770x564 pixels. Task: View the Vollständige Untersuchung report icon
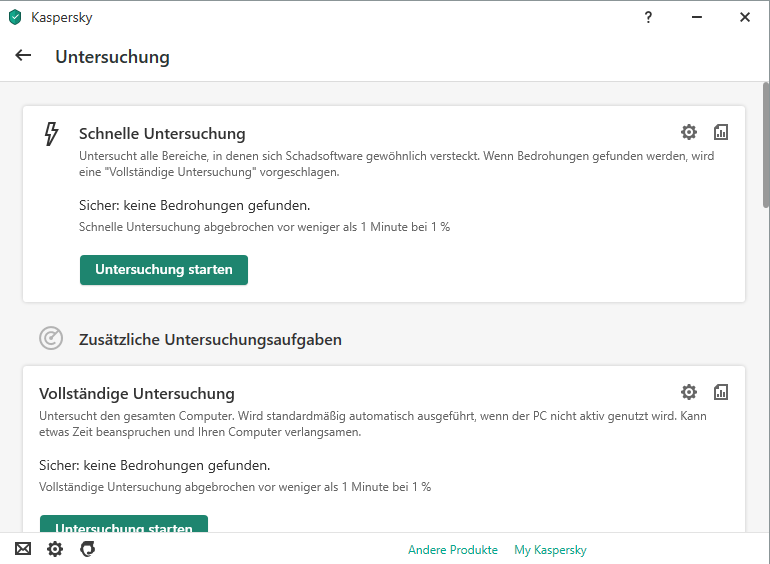(721, 392)
